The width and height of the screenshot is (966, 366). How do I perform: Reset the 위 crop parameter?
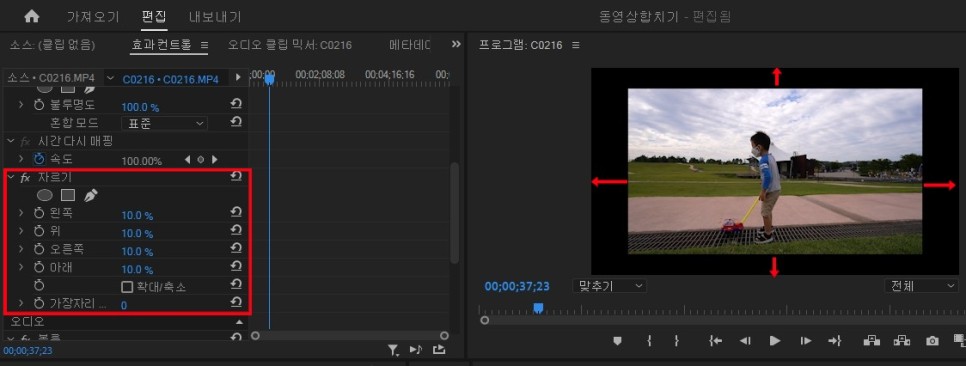click(x=235, y=230)
